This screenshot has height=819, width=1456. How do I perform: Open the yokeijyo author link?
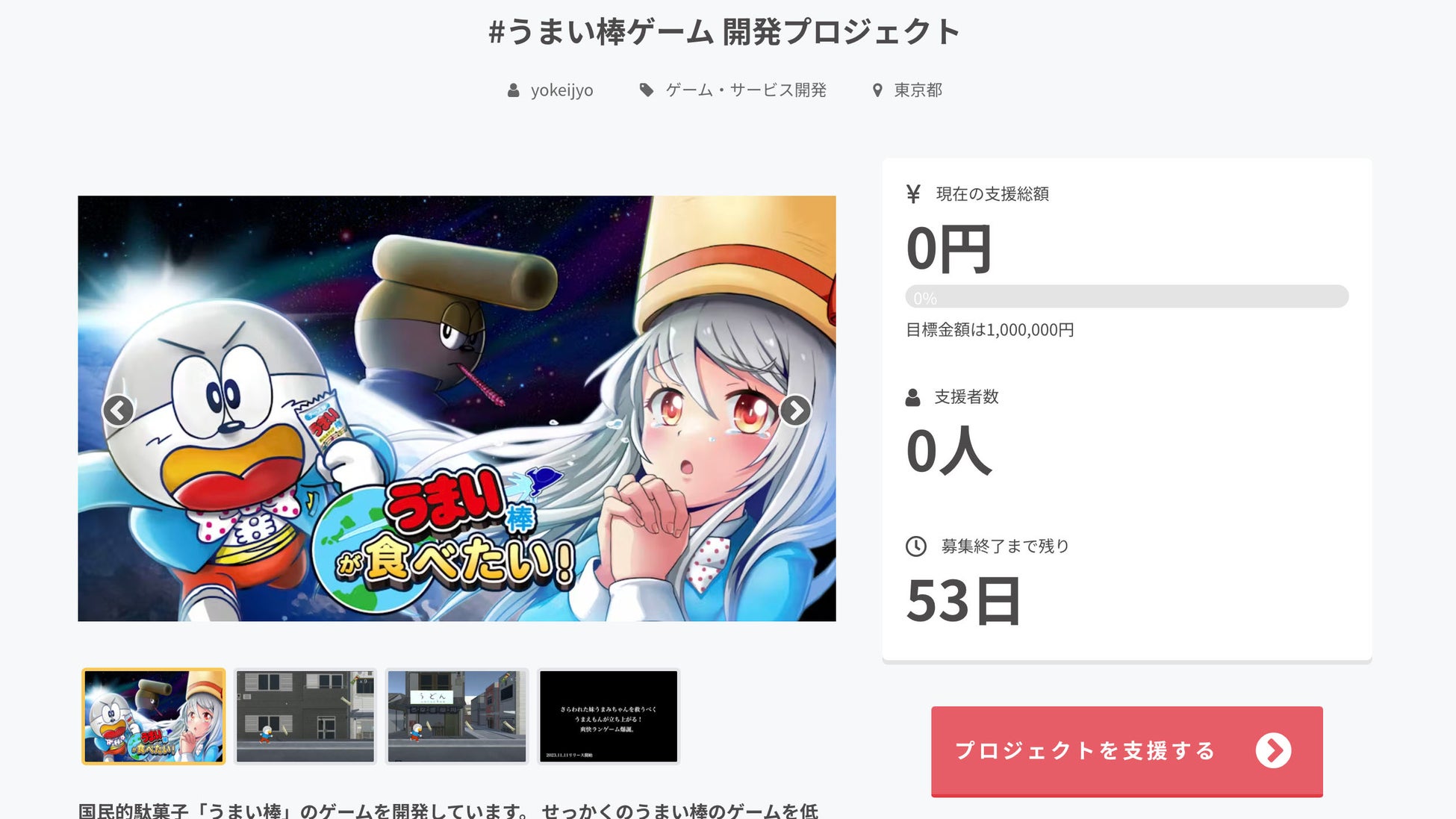[x=561, y=90]
